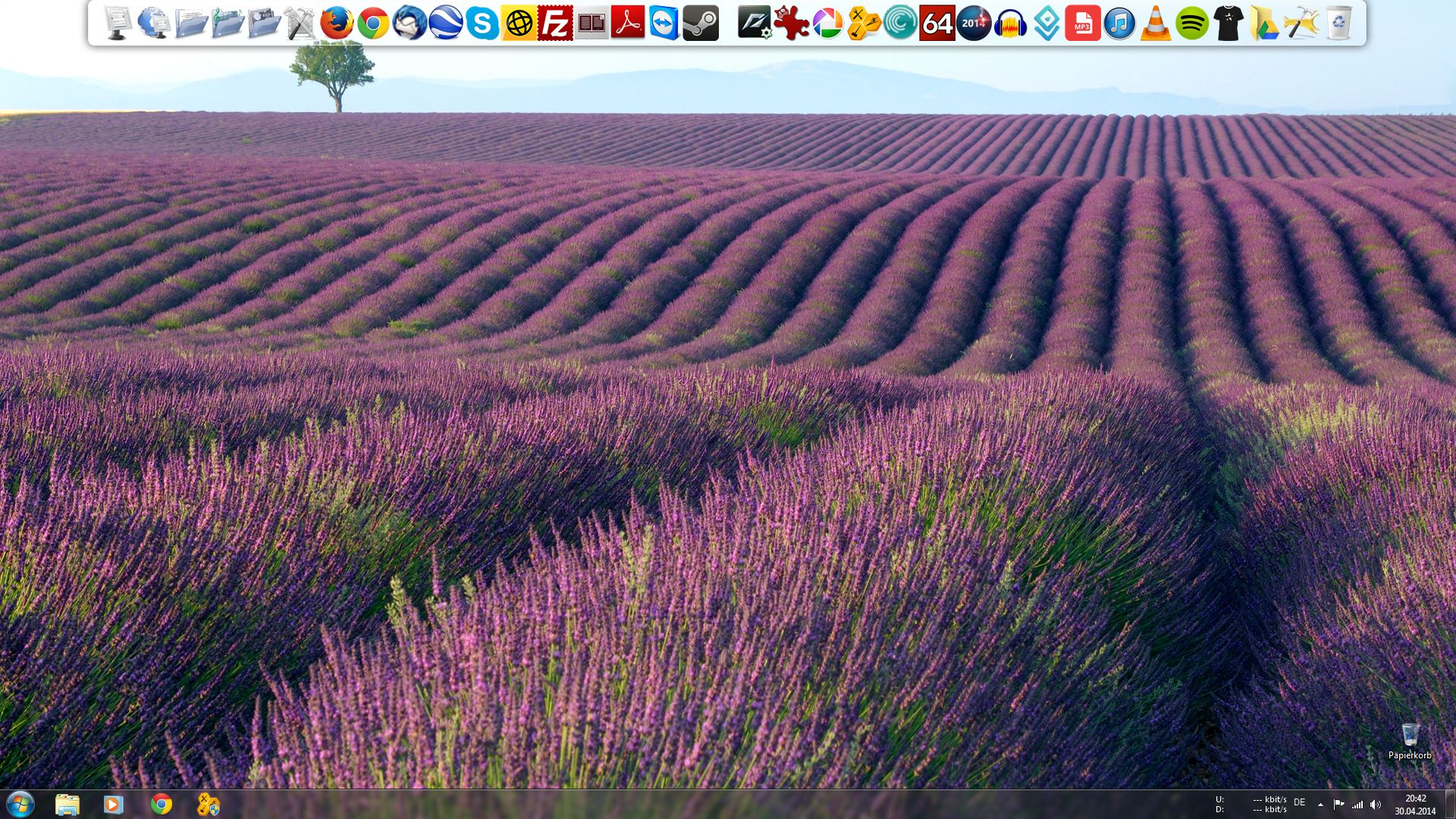Launch Spotify from the dock
Viewport: 1456px width, 819px height.
(1192, 24)
